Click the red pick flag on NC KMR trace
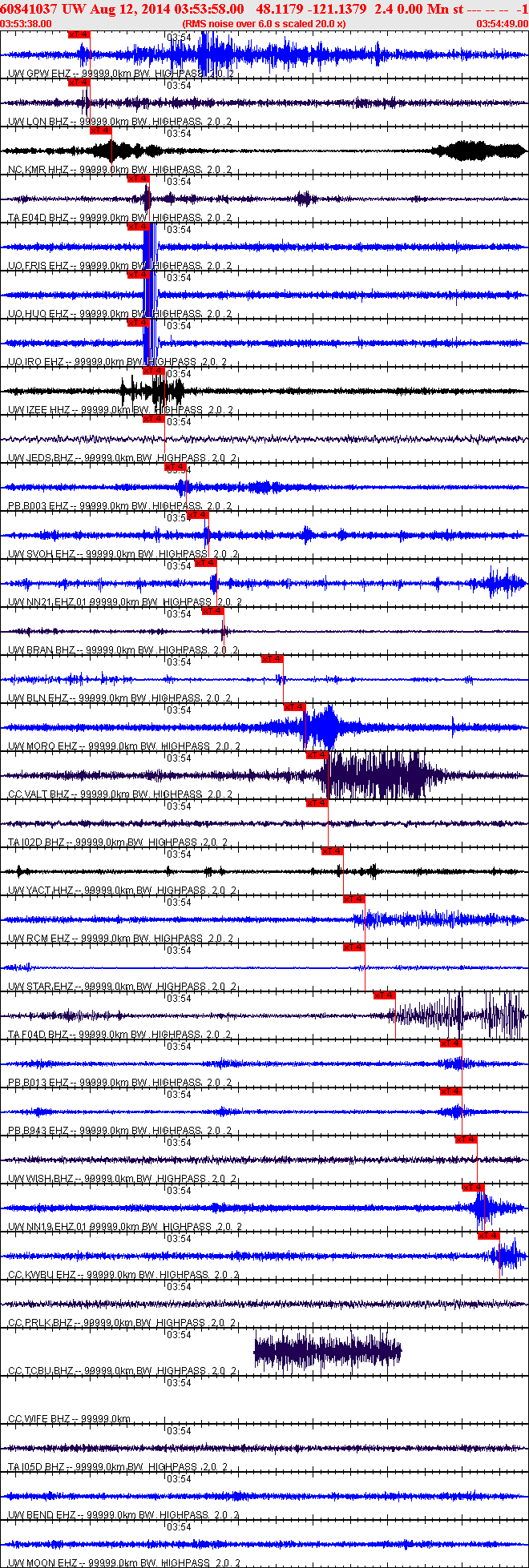The width and height of the screenshot is (529, 1568). 100,131
